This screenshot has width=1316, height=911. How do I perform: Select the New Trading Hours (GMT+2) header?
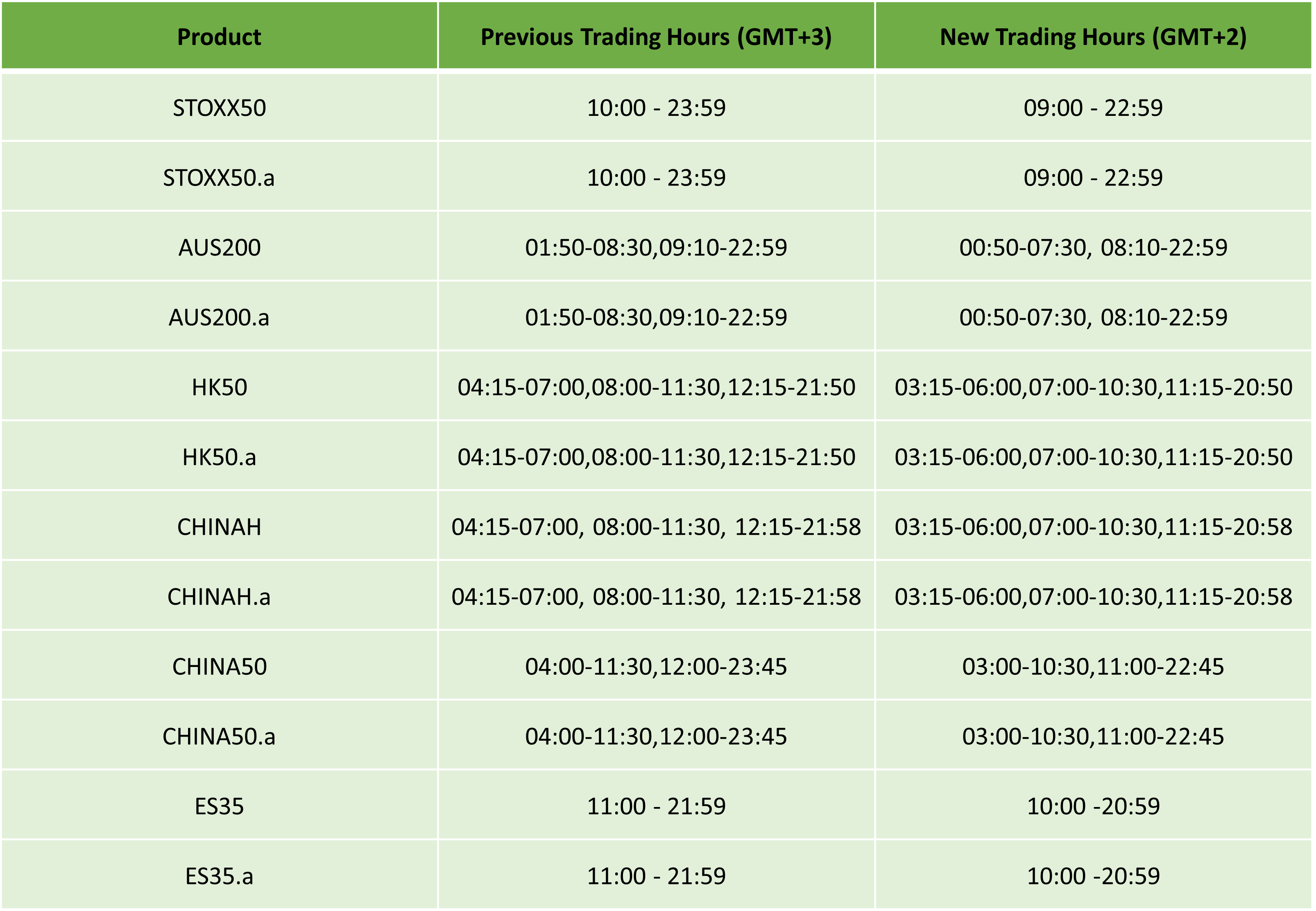click(1093, 36)
